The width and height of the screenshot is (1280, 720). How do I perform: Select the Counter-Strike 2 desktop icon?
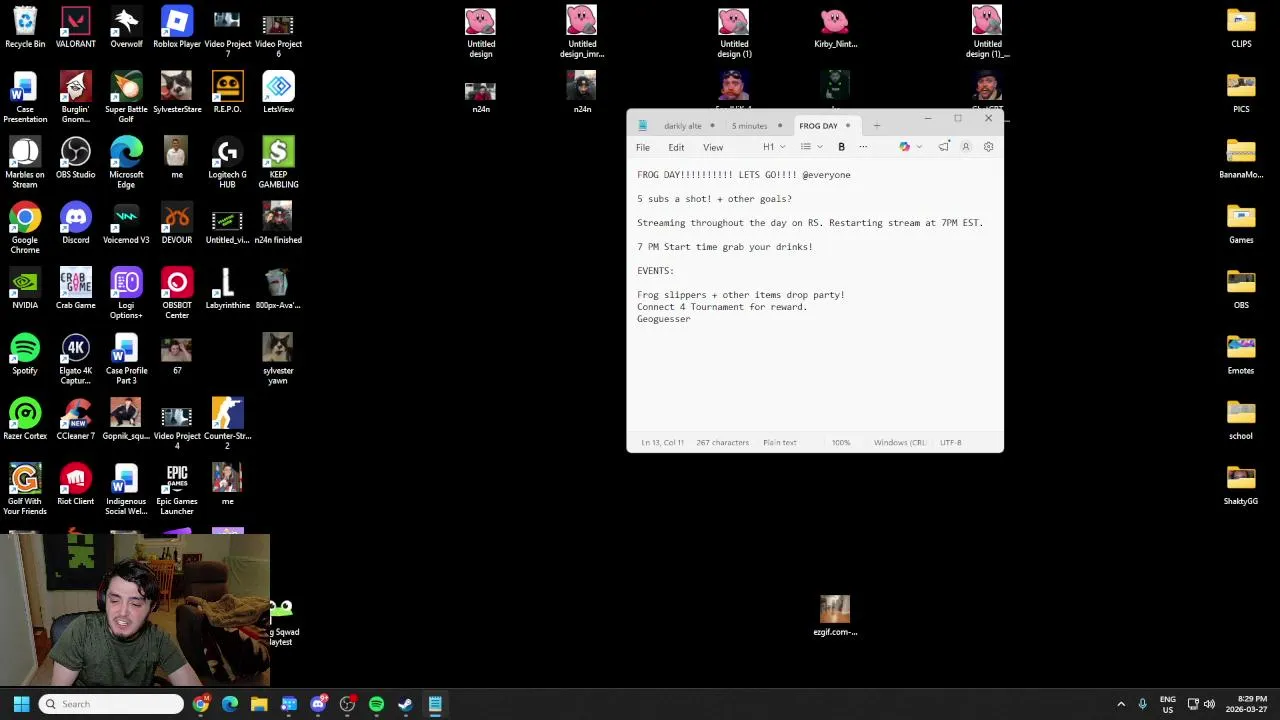click(x=227, y=425)
